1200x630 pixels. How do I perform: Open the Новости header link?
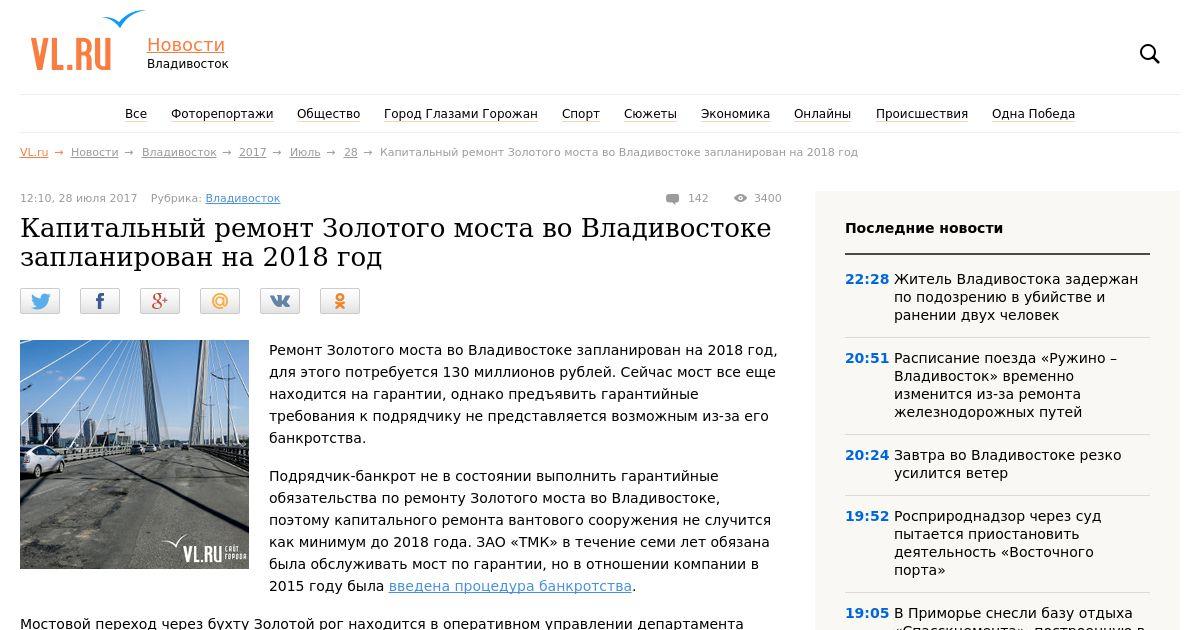point(186,45)
